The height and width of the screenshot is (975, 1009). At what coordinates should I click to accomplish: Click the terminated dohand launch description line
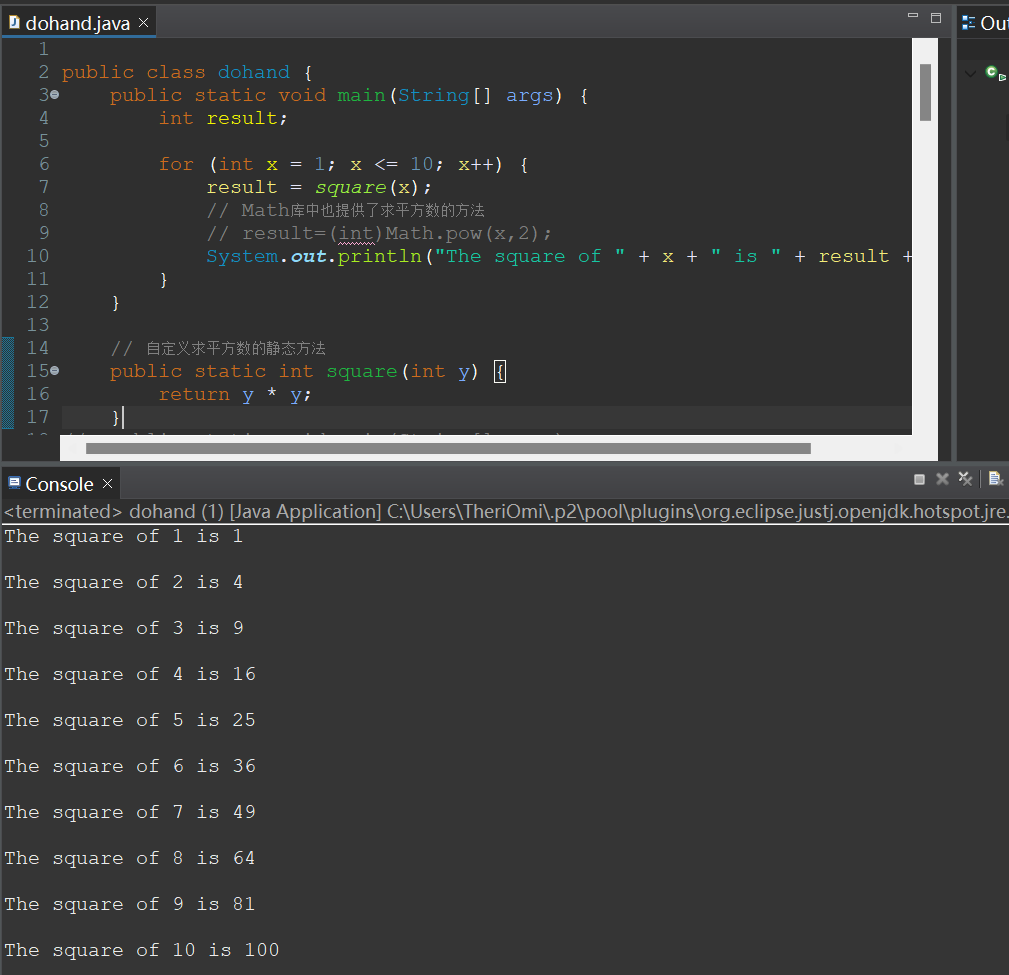coord(504,512)
